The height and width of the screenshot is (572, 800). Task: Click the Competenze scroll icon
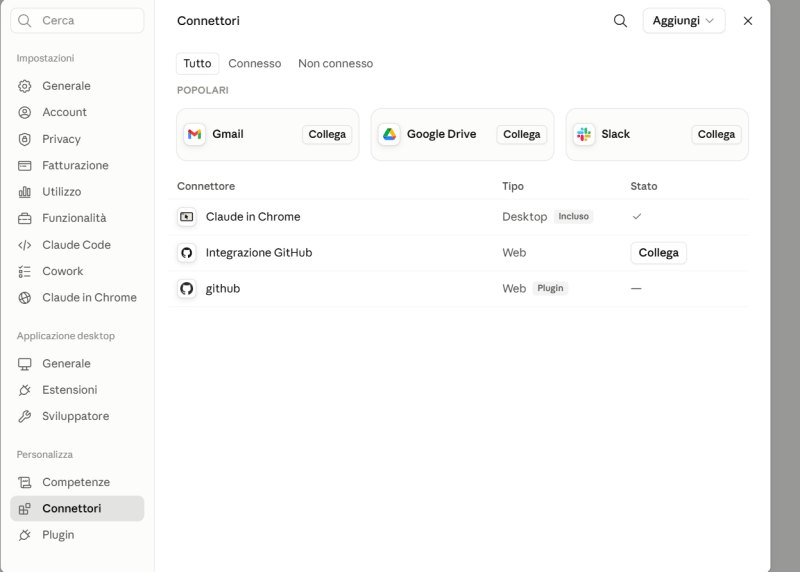point(24,482)
